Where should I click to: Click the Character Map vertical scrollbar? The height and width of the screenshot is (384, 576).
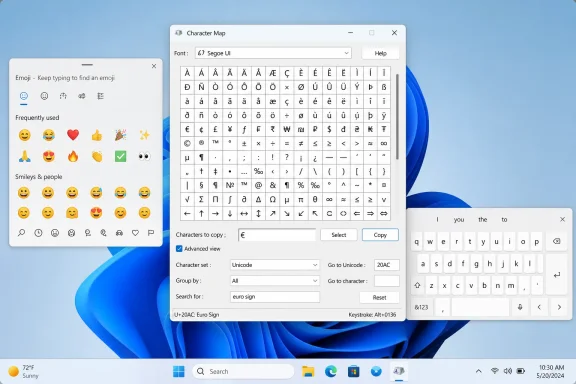(x=397, y=117)
